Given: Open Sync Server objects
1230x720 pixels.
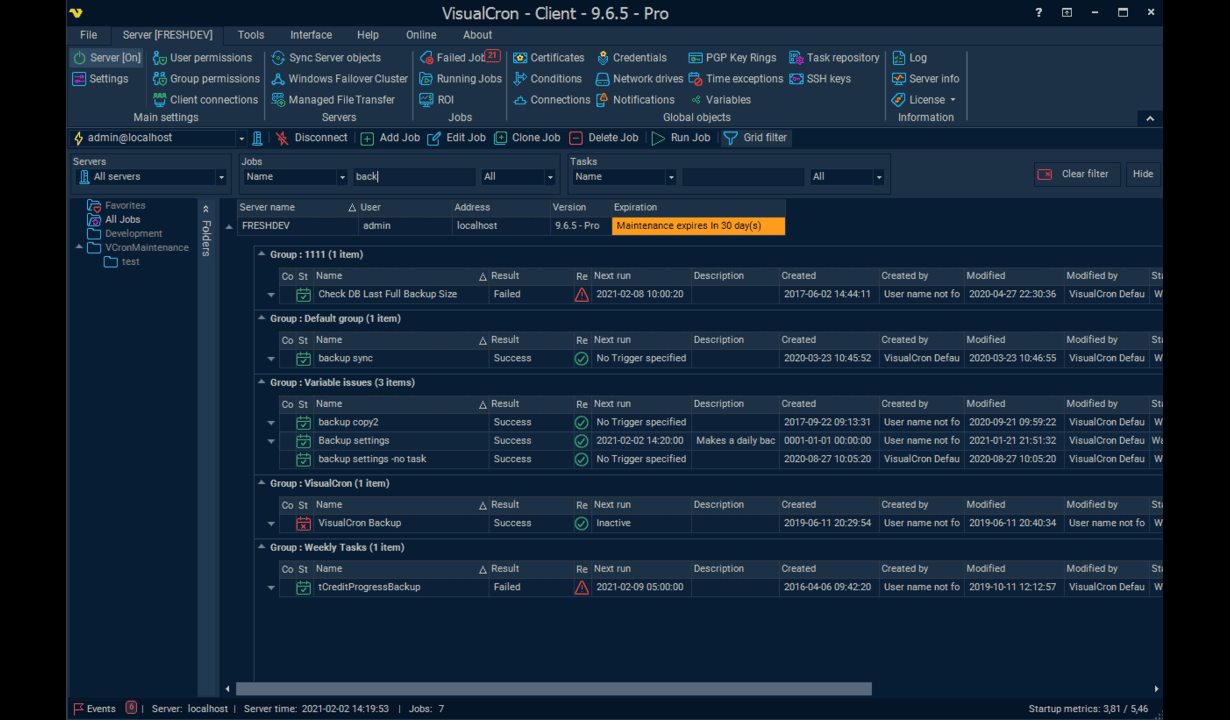Looking at the screenshot, I should [326, 58].
